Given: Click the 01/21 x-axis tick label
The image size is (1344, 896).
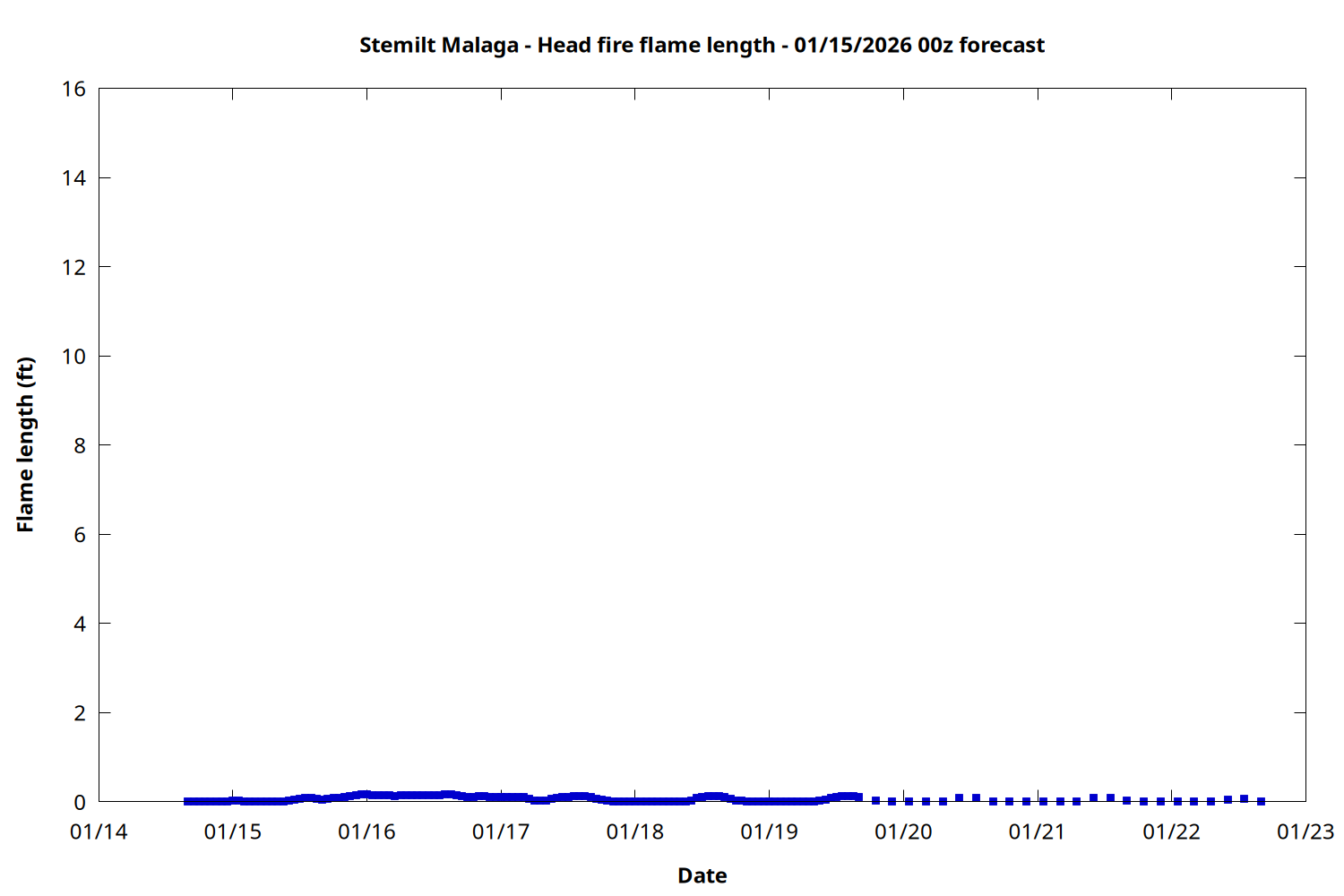Looking at the screenshot, I should pyautogui.click(x=1038, y=832).
